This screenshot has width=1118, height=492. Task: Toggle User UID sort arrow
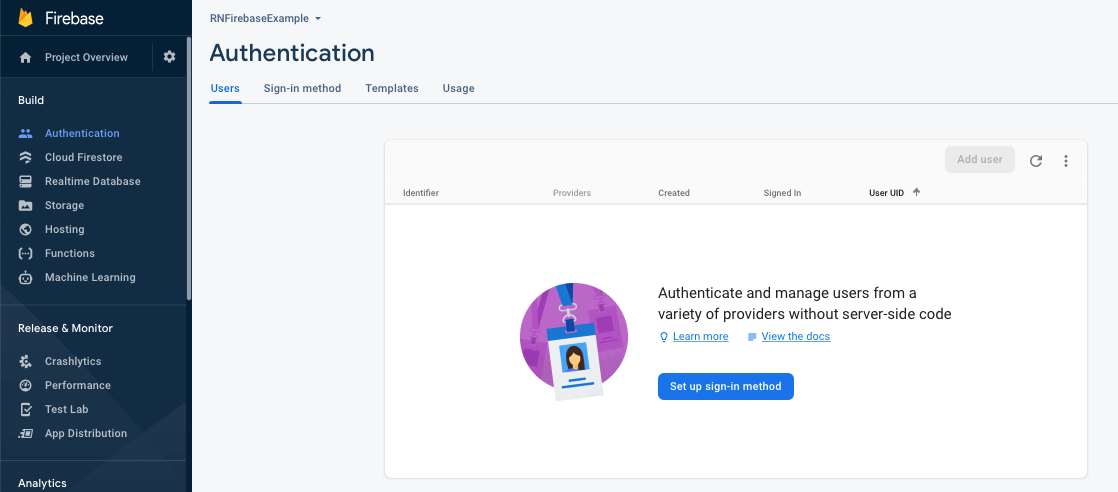click(x=916, y=192)
